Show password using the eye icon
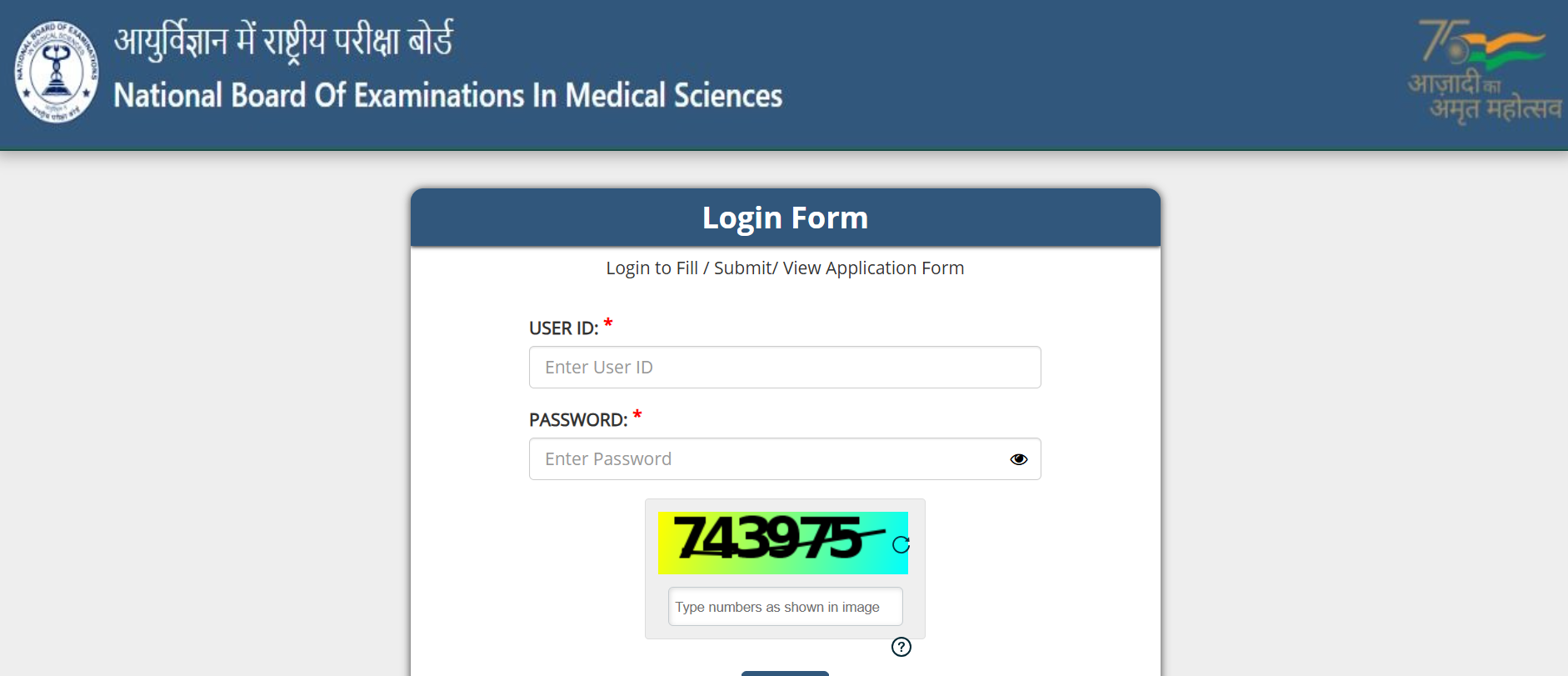The height and width of the screenshot is (676, 1568). click(x=1018, y=459)
